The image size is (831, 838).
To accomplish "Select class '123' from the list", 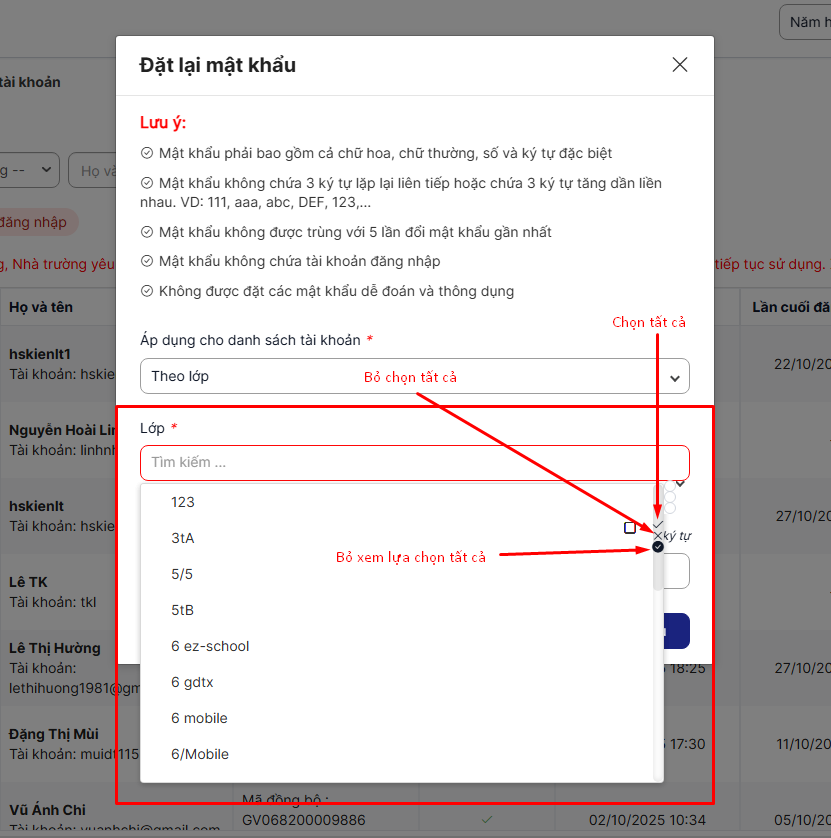I will 183,502.
